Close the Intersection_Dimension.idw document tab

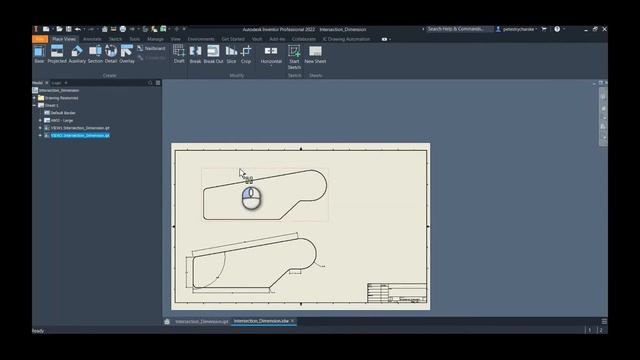click(293, 321)
